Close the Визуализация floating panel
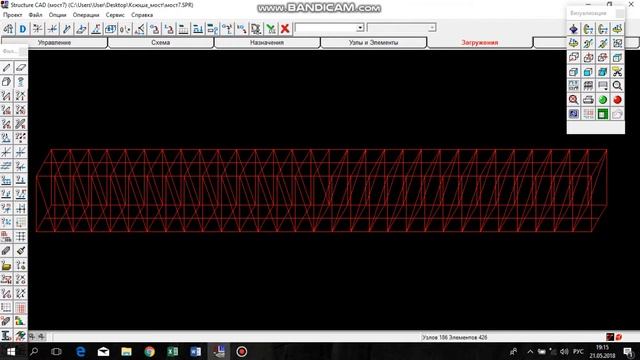Screen dimensions: 640x360 coord(620,13)
